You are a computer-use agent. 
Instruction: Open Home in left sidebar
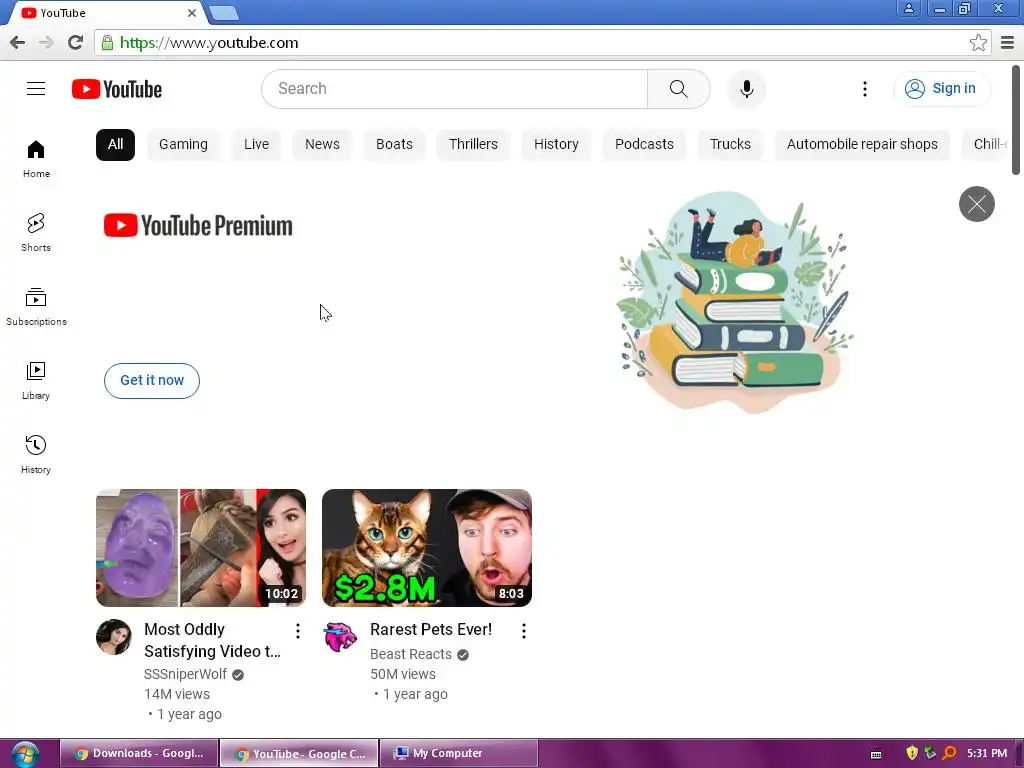[x=36, y=159]
